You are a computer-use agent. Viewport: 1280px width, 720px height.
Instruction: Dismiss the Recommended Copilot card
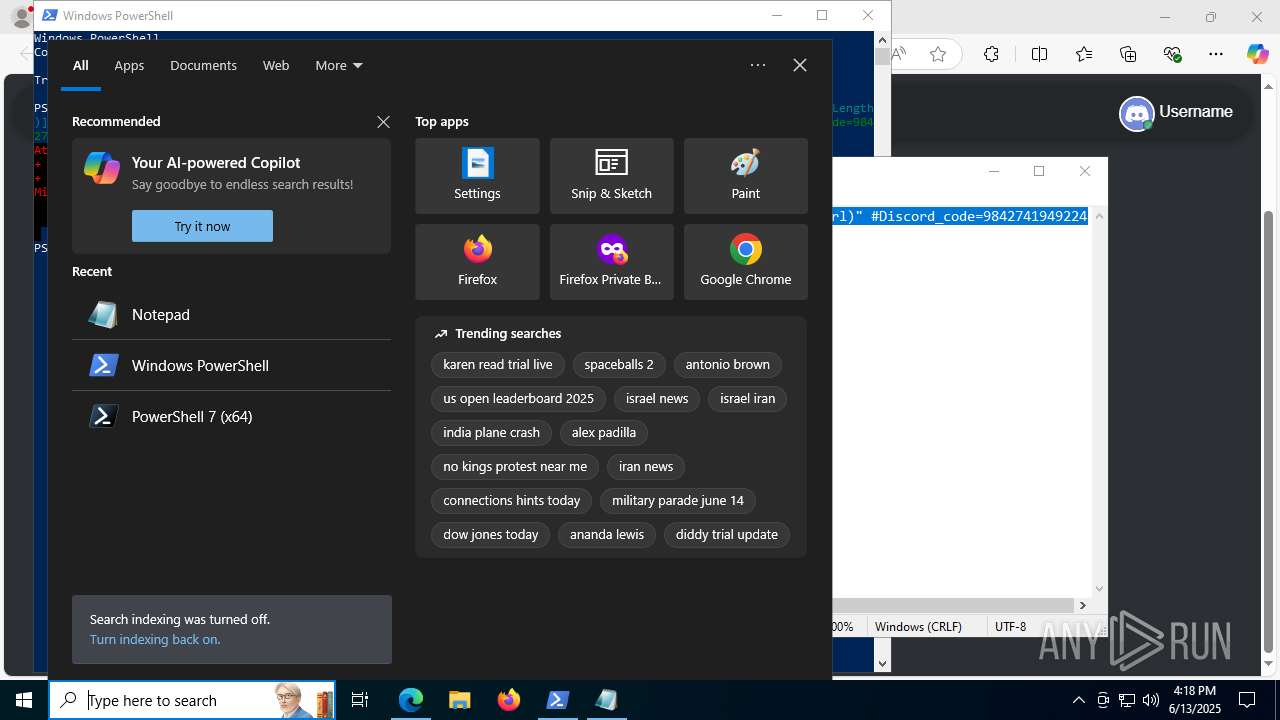click(x=383, y=122)
